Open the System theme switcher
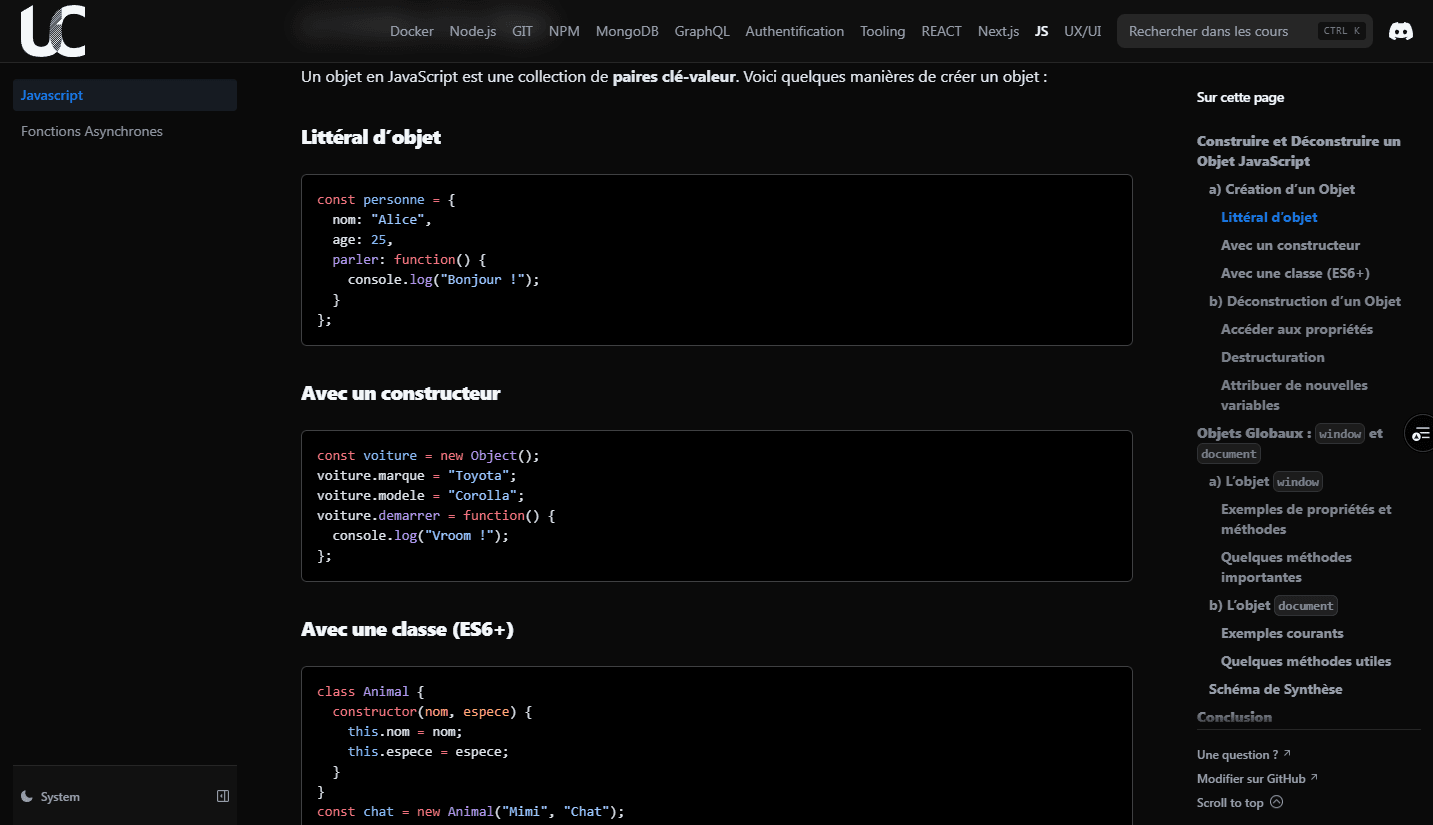Image resolution: width=1433 pixels, height=825 pixels. pos(51,797)
